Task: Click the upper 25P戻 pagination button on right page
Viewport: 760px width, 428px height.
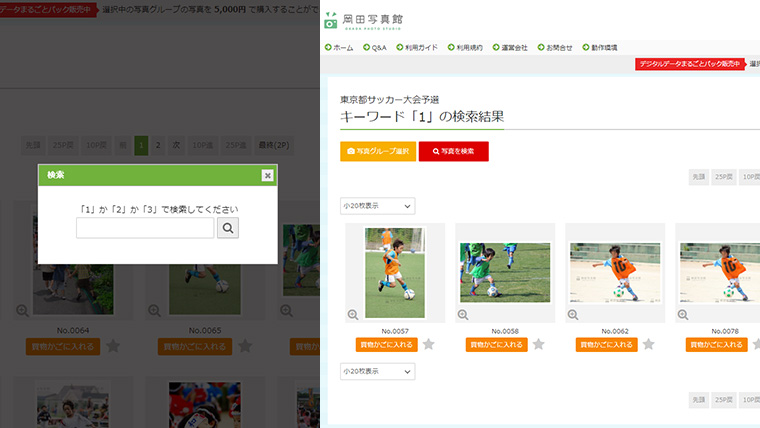Action: pyautogui.click(x=724, y=177)
